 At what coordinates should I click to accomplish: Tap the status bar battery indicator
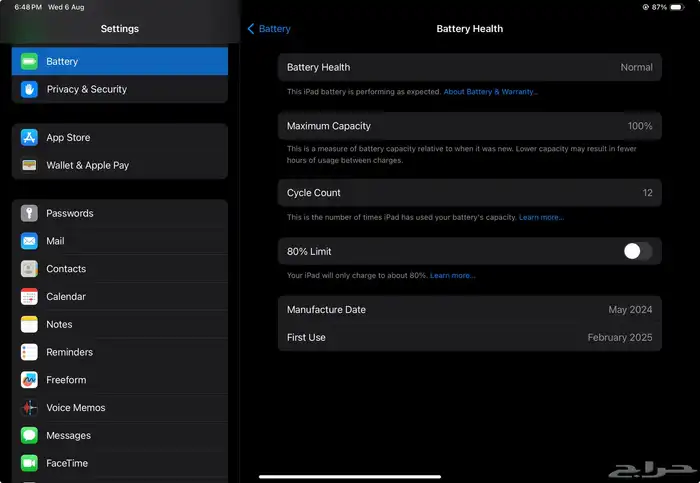pos(677,7)
